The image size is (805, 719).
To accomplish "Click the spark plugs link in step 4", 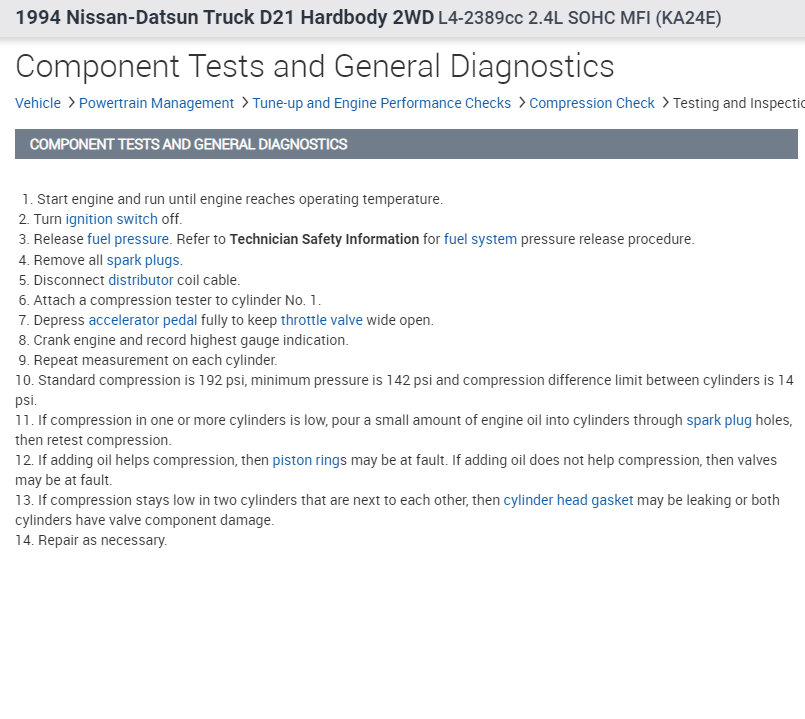I will click(143, 260).
